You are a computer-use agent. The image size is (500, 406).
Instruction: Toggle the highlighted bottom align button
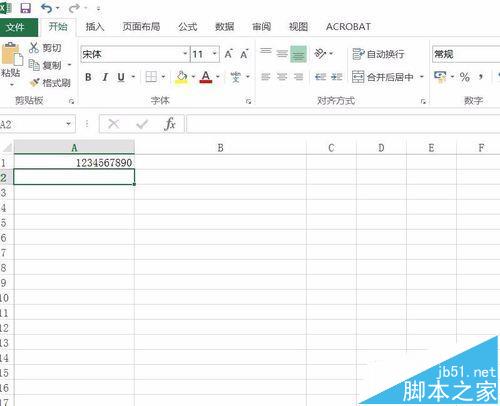(298, 54)
